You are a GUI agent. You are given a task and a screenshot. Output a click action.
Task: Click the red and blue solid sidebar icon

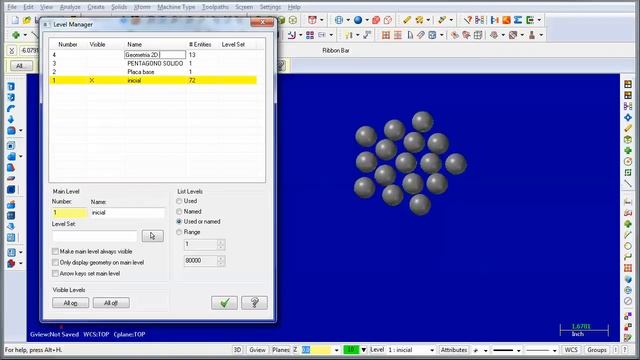click(11, 263)
